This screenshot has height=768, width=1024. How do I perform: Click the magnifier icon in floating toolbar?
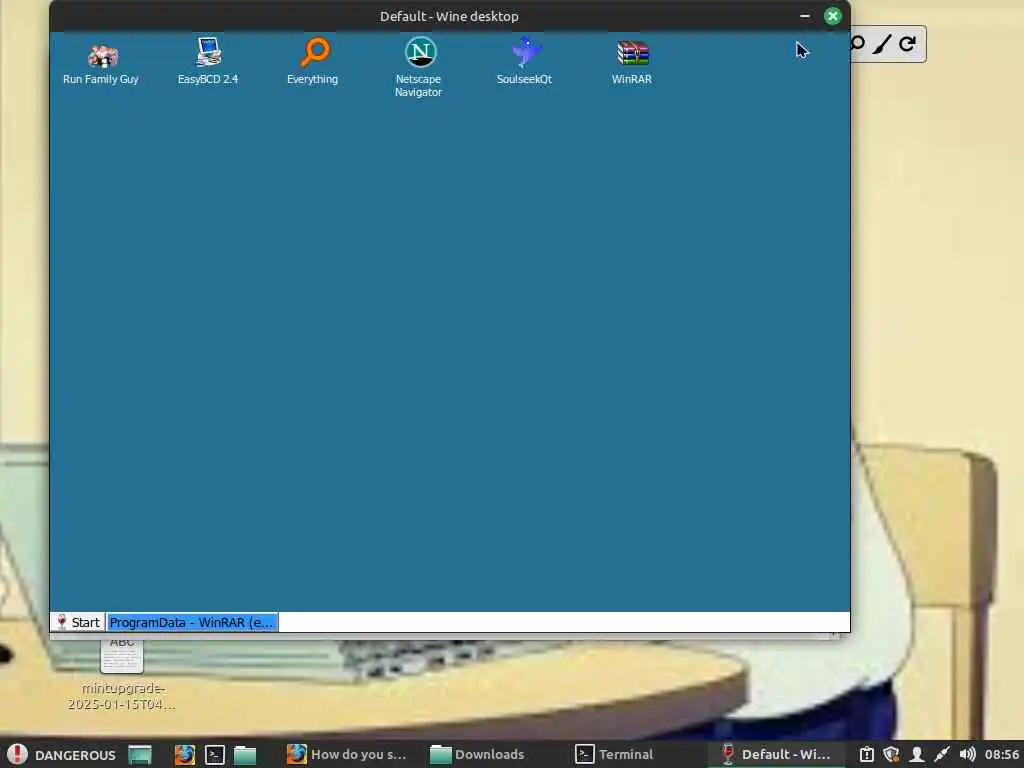pyautogui.click(x=857, y=44)
